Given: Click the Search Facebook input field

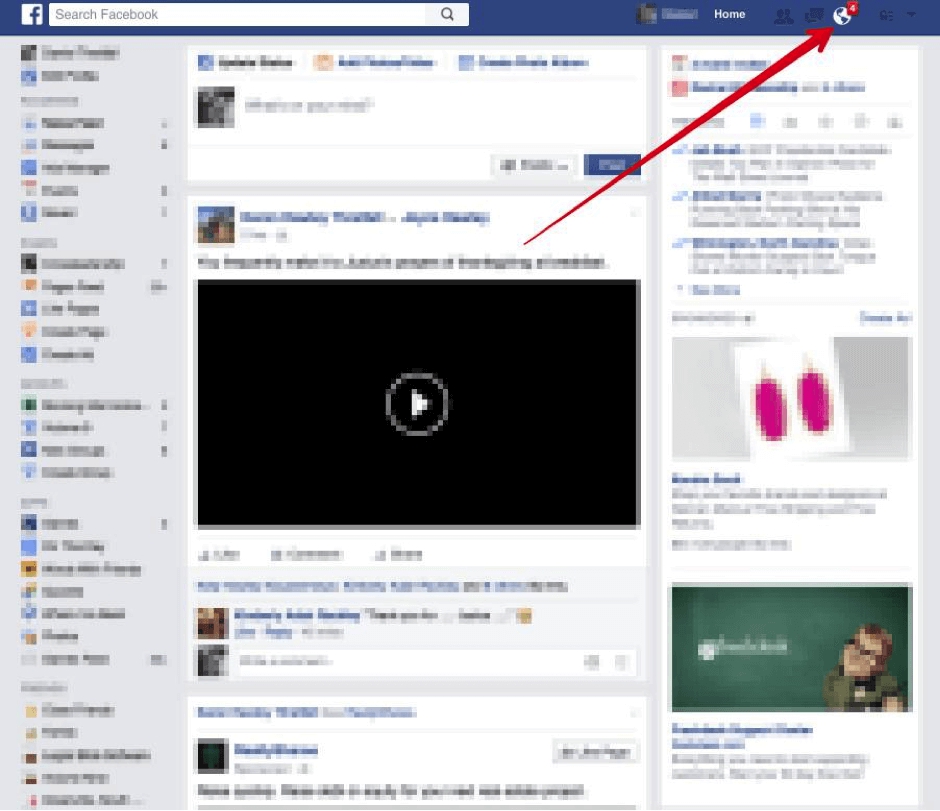Looking at the screenshot, I should click(240, 14).
